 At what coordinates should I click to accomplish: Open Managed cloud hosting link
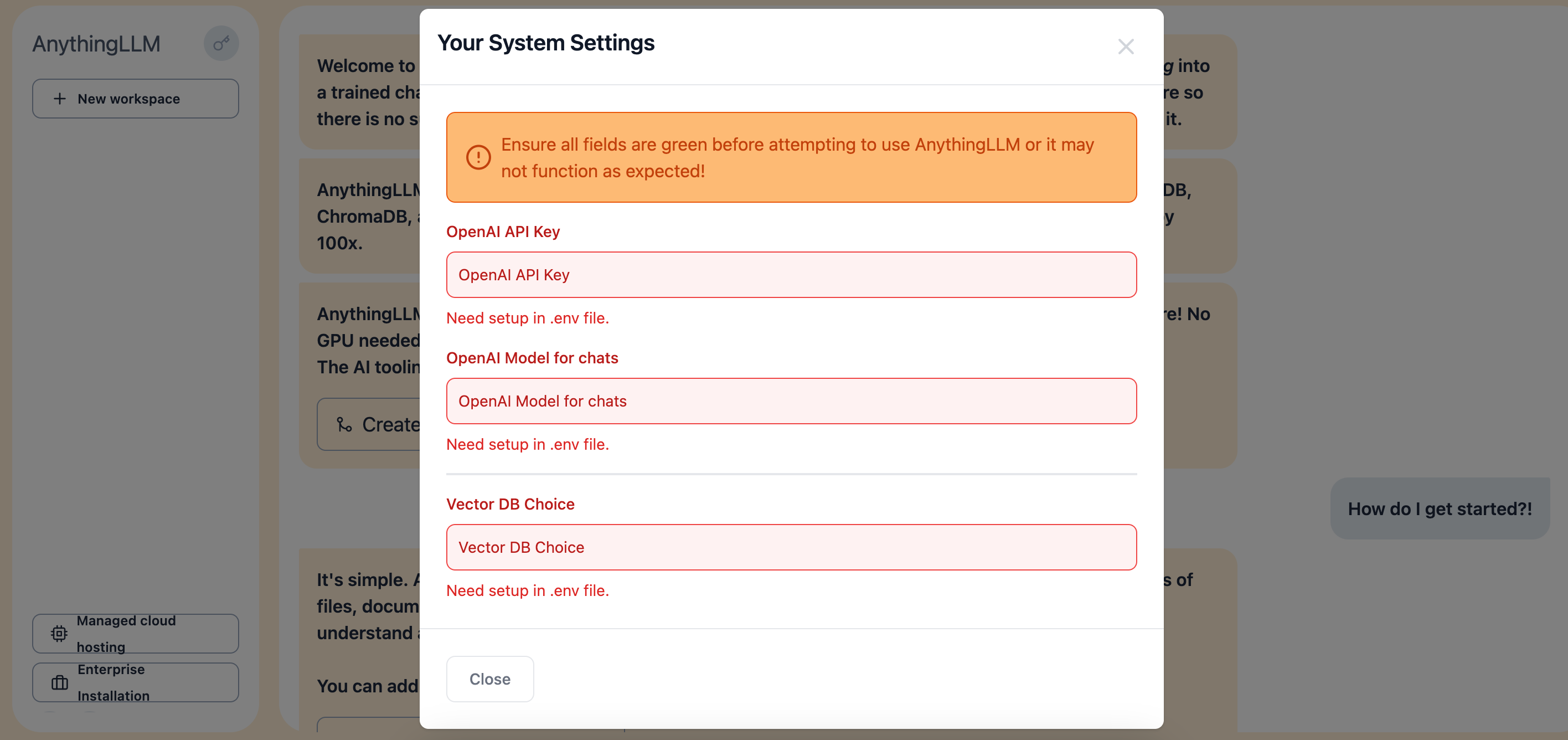pos(136,634)
